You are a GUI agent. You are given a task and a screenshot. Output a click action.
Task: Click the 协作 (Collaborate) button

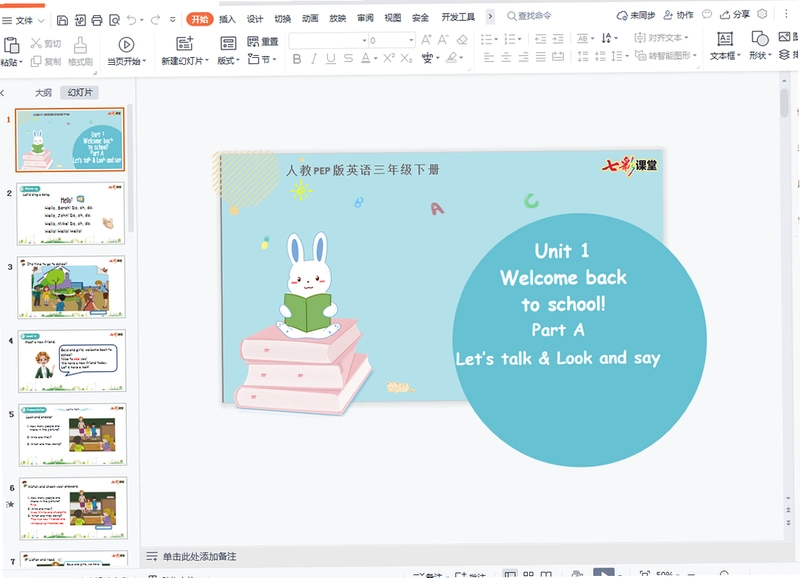tap(678, 15)
